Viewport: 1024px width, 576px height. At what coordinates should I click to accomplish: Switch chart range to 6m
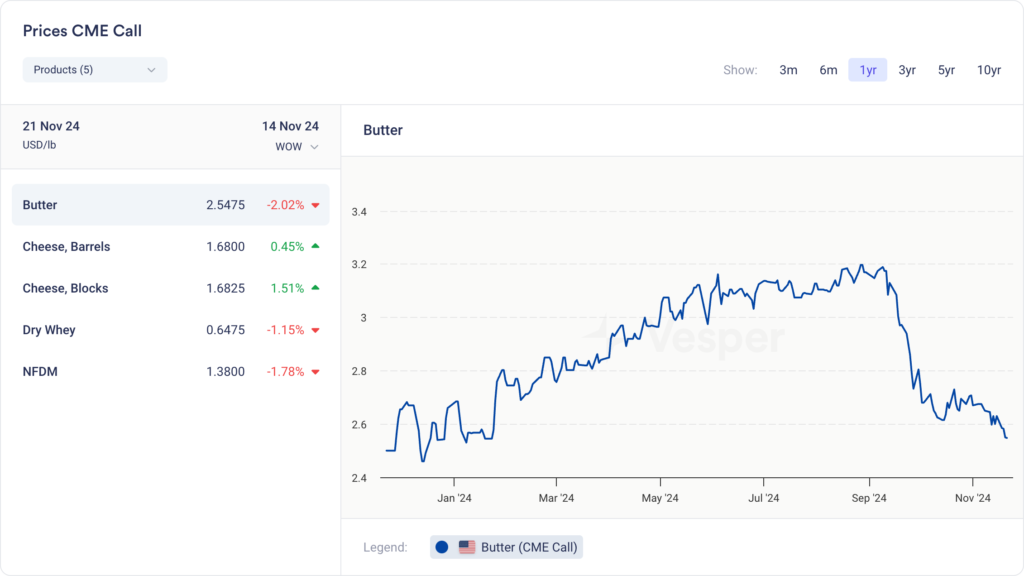pos(828,70)
